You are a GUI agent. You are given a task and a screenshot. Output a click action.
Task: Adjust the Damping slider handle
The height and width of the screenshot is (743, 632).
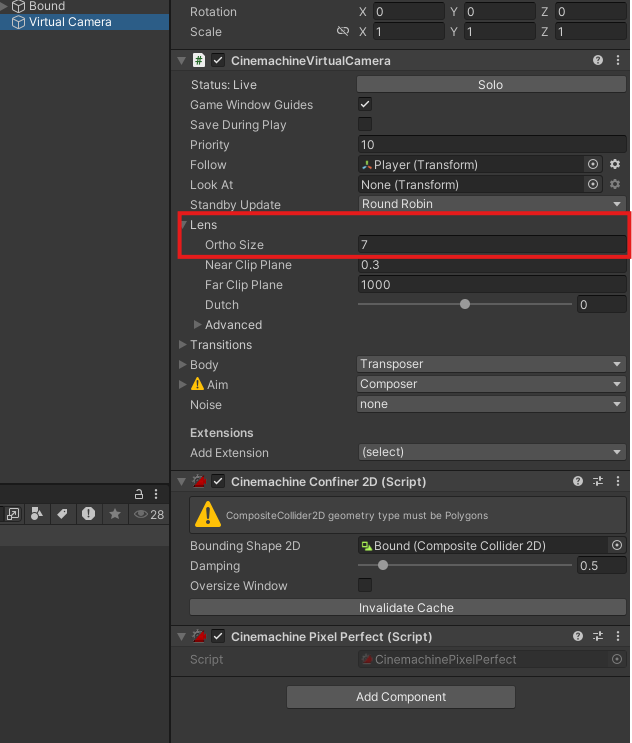(383, 565)
